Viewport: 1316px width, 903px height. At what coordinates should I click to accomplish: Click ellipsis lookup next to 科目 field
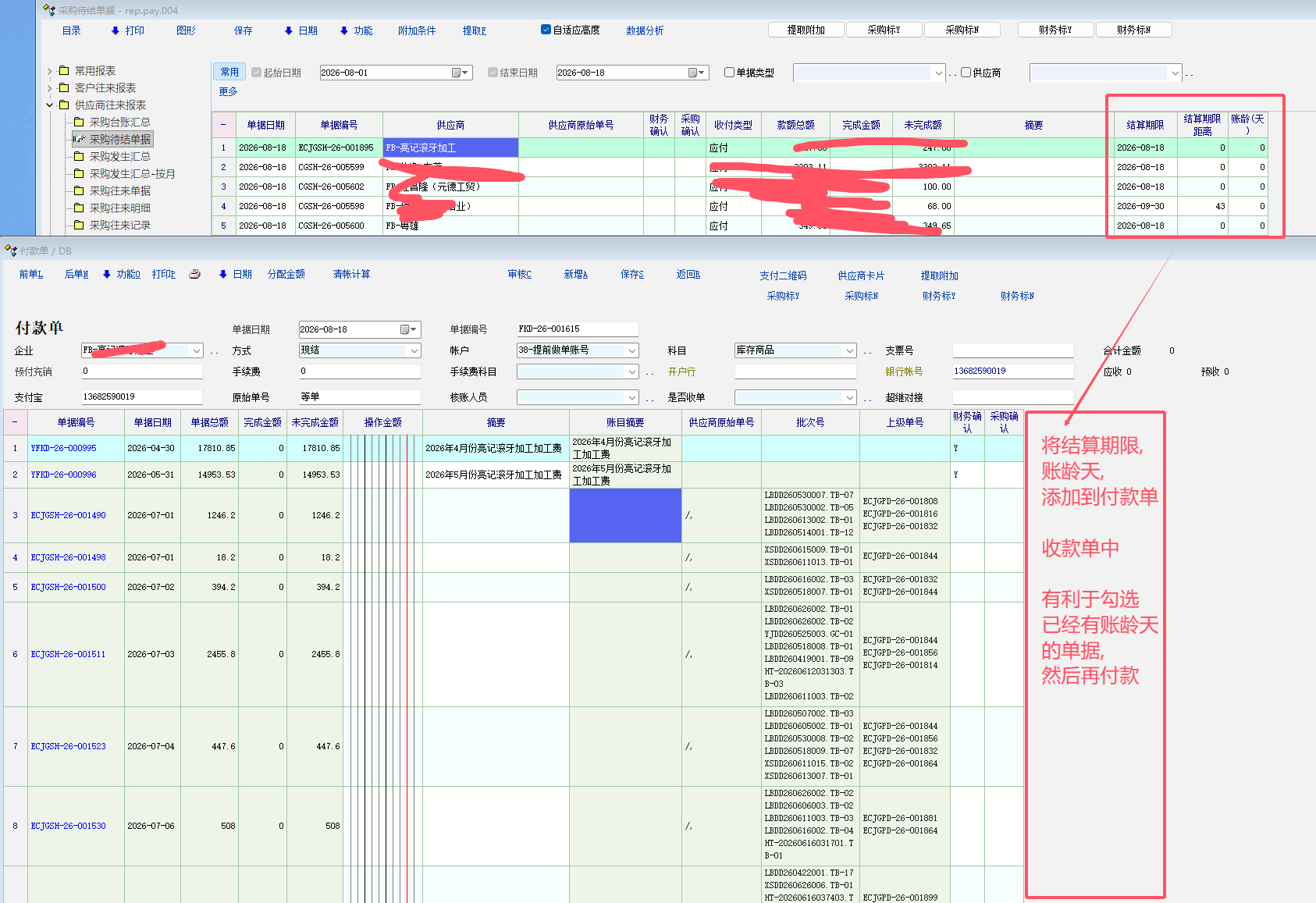coord(867,352)
